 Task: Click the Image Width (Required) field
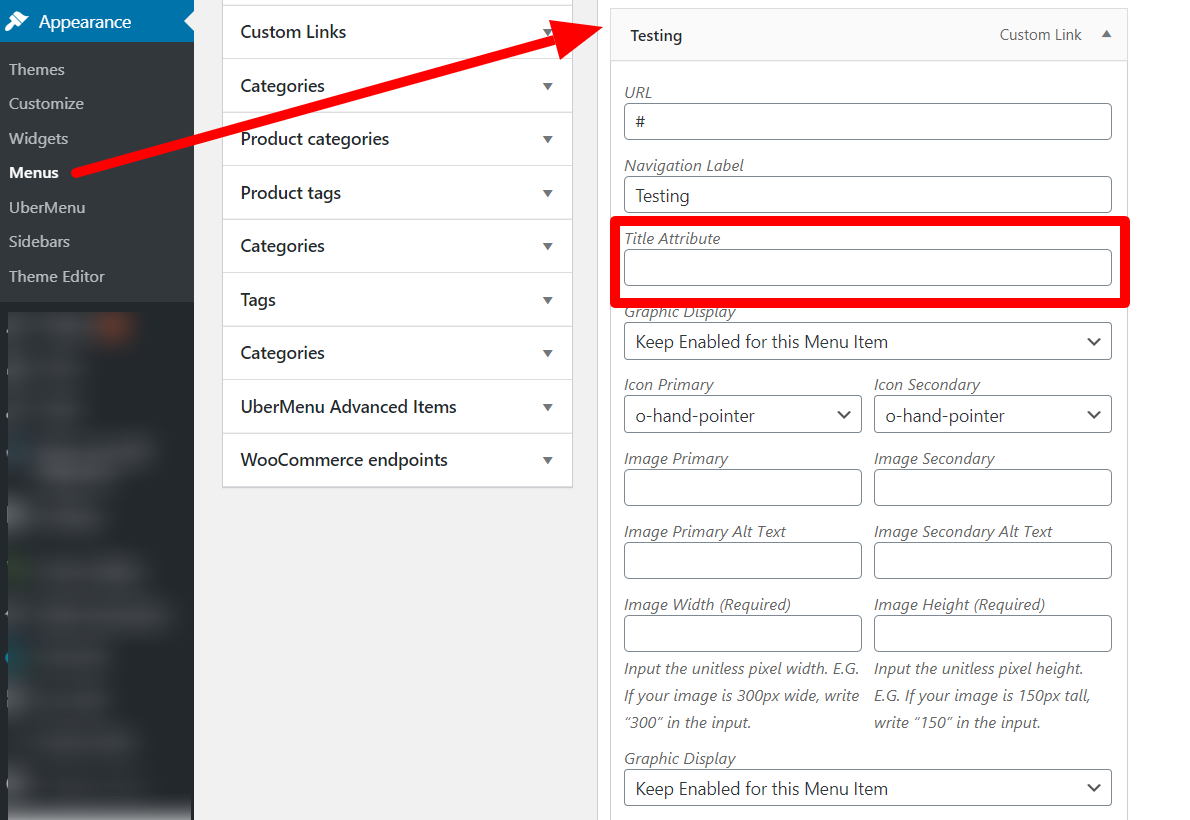click(x=742, y=633)
